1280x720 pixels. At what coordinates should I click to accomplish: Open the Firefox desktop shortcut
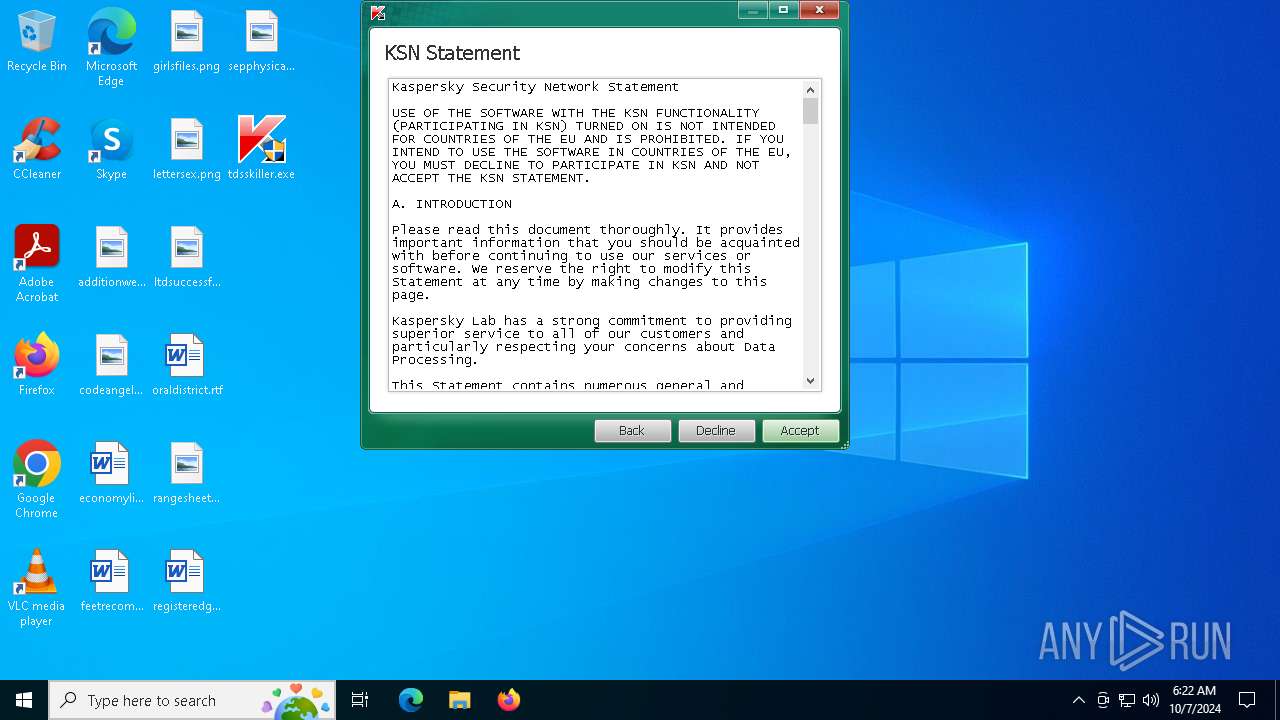pos(37,365)
